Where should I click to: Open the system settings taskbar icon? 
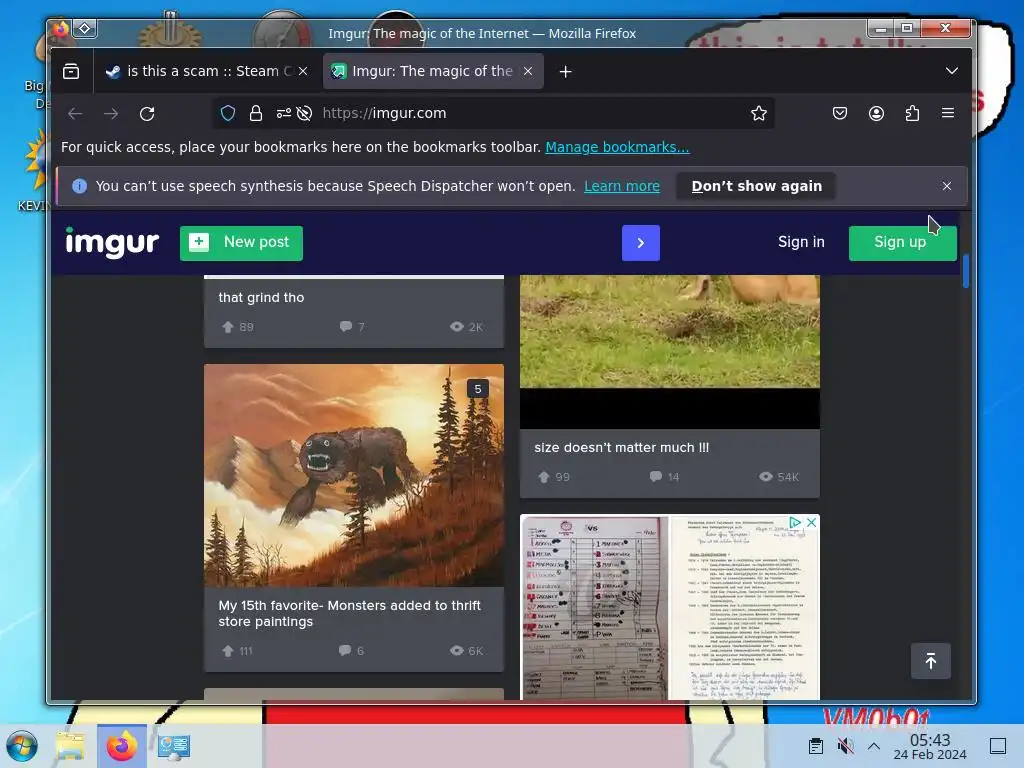click(174, 746)
